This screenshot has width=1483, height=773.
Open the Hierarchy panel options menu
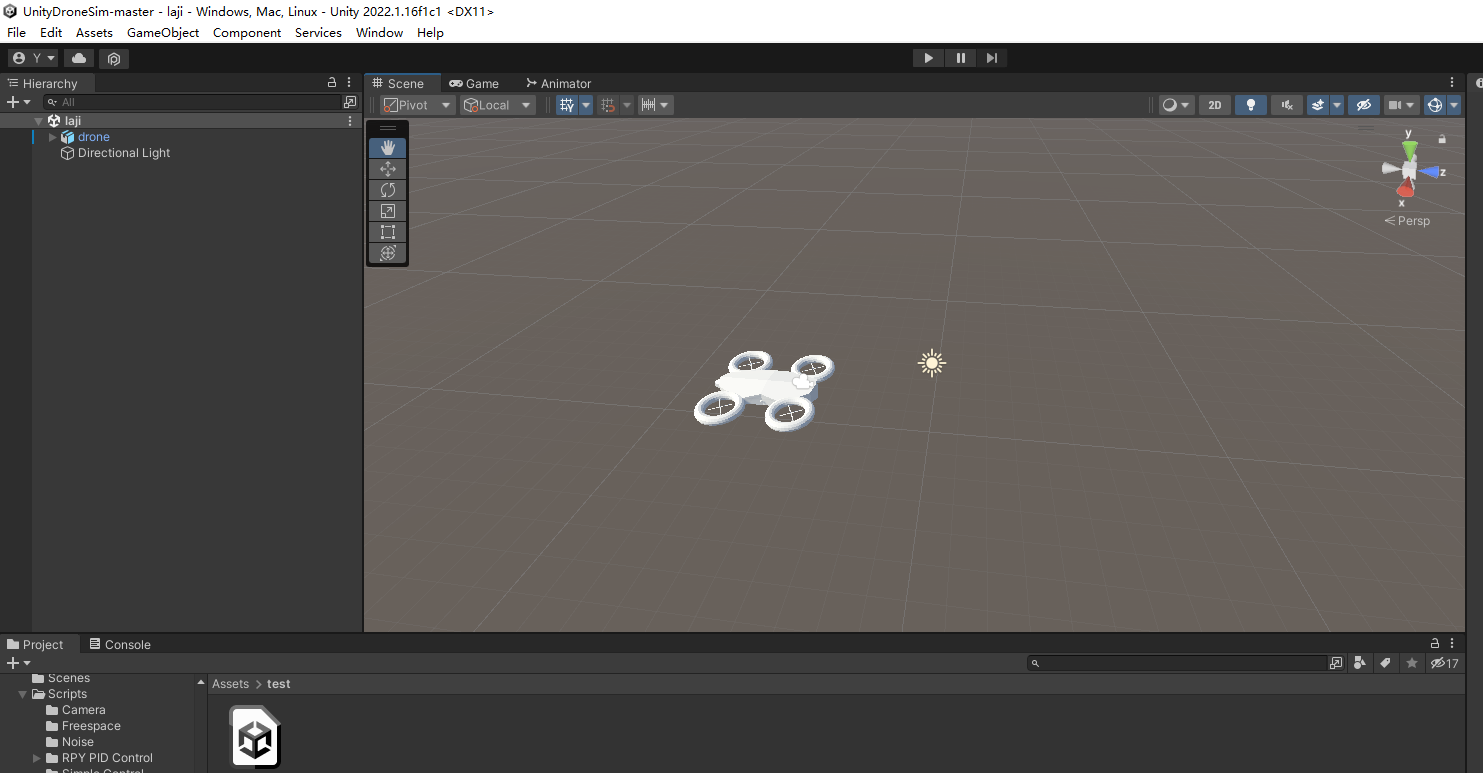pyautogui.click(x=349, y=83)
